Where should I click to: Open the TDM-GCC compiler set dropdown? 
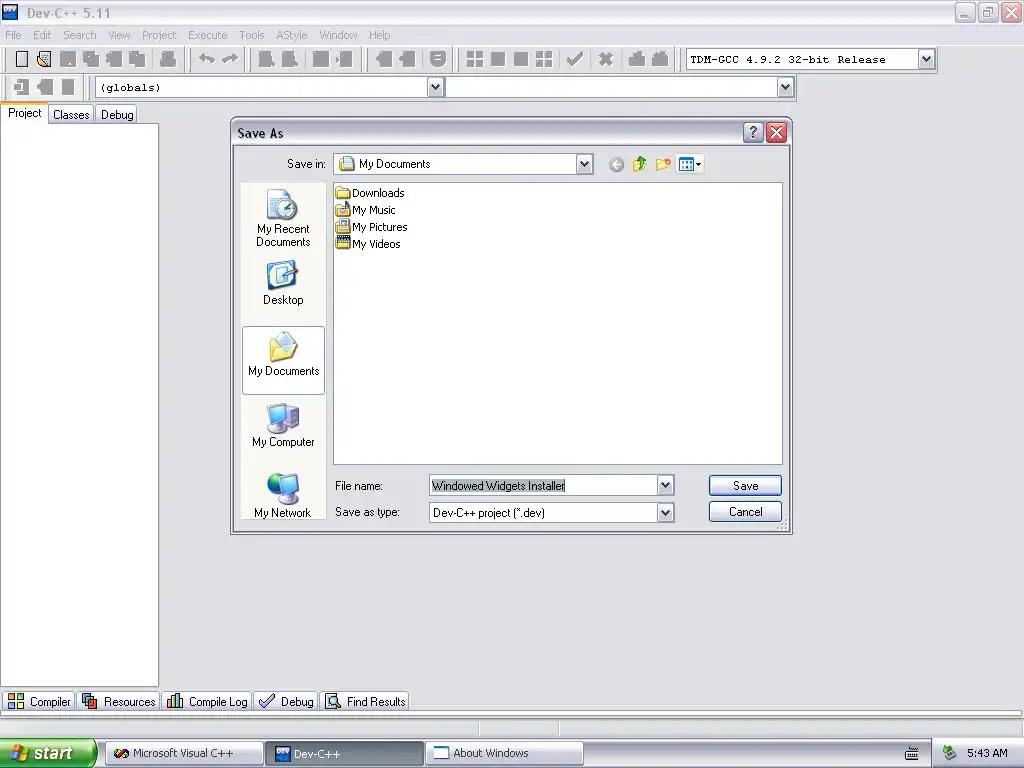[926, 59]
